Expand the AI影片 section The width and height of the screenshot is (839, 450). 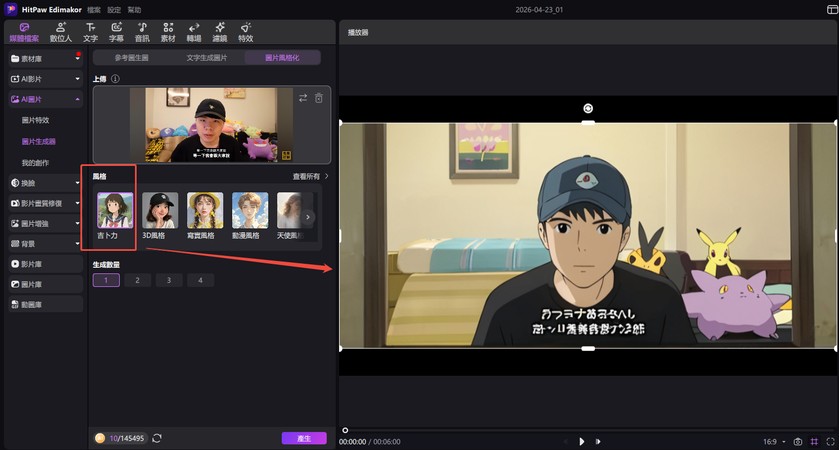click(x=78, y=79)
